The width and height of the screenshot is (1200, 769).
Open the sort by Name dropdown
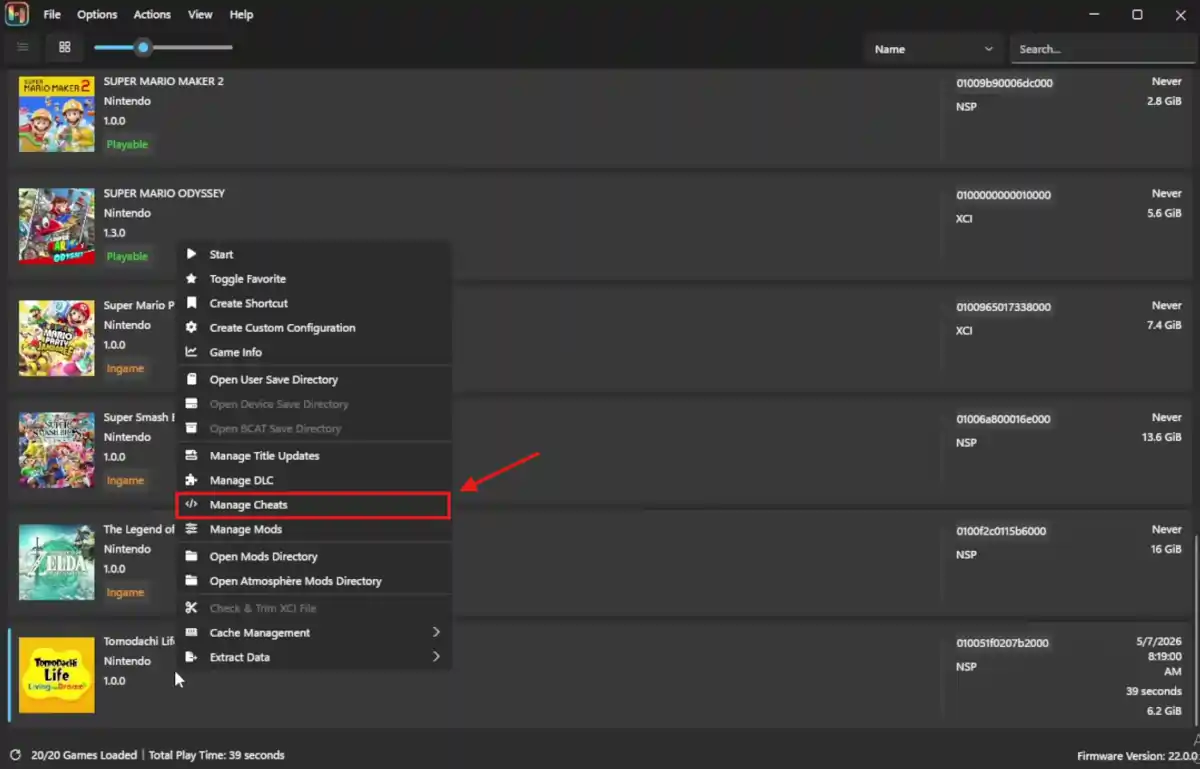click(934, 49)
